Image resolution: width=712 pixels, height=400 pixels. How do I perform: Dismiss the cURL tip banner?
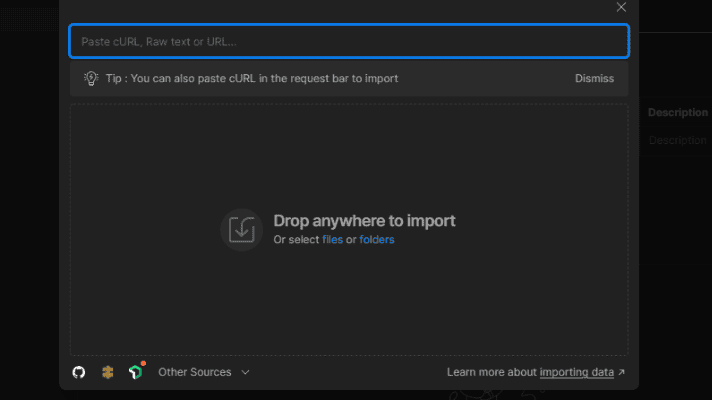click(x=594, y=79)
